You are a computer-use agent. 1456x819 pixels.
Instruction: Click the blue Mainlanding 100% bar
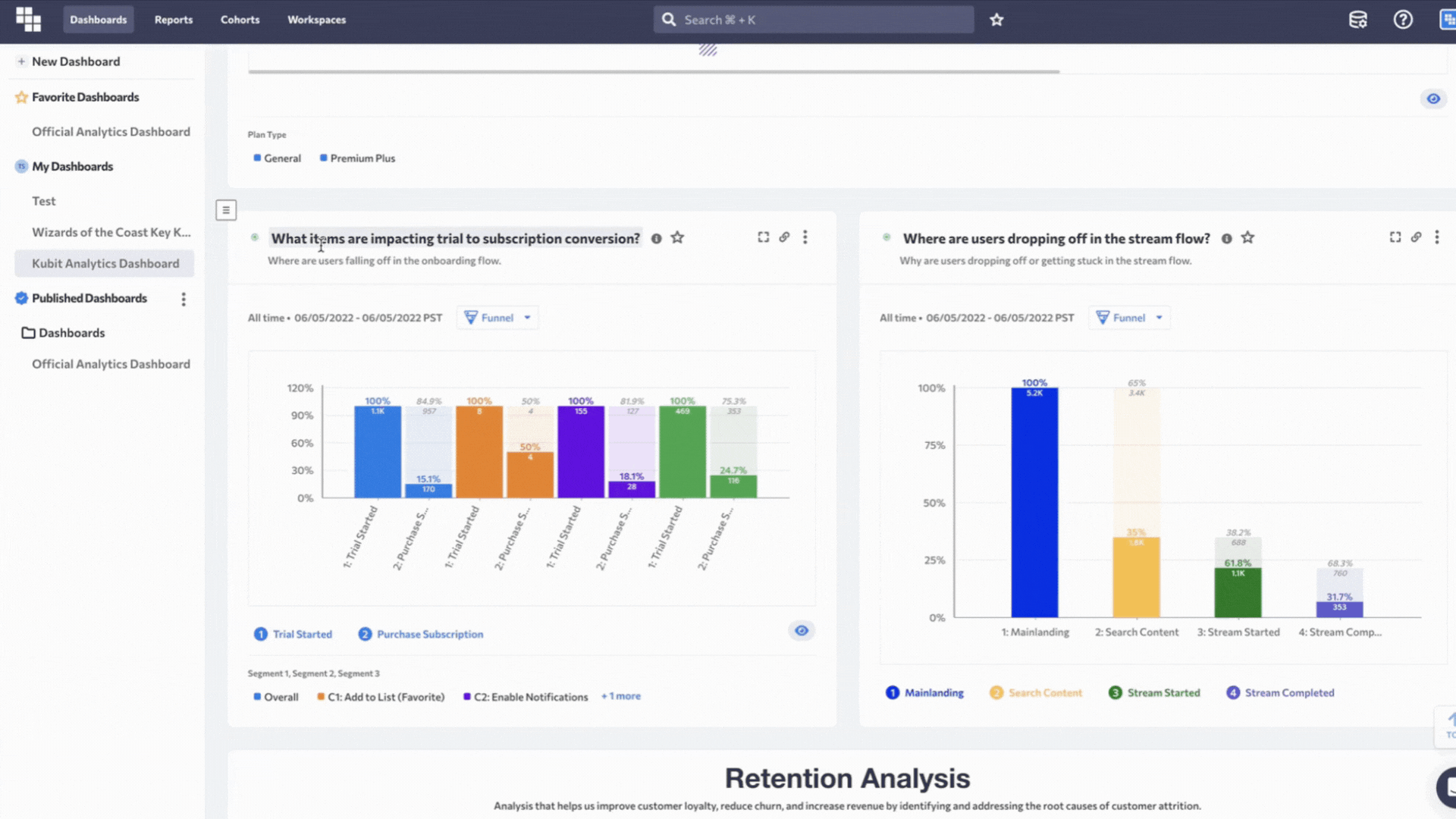coord(1034,502)
